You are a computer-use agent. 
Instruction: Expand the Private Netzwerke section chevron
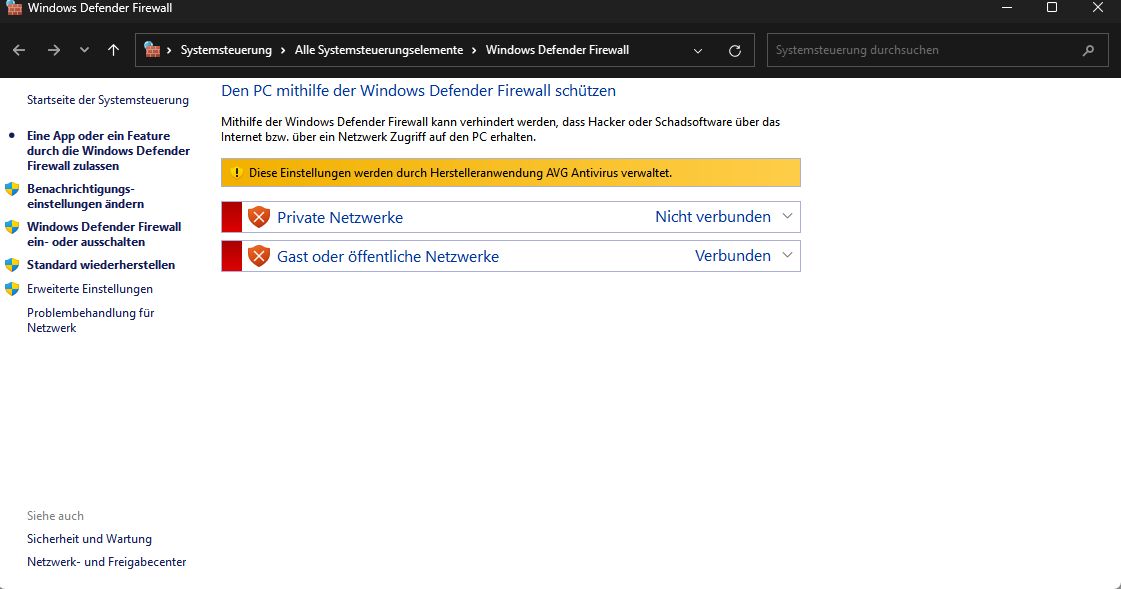point(787,216)
